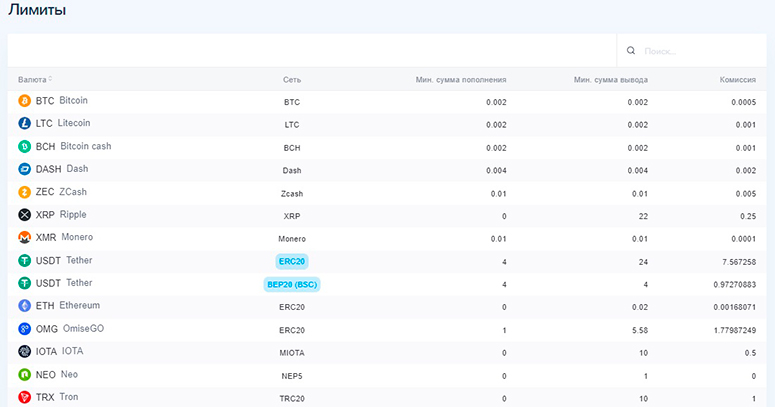Click the Bitcoin cash coin icon
The height and width of the screenshot is (407, 775).
coord(24,146)
